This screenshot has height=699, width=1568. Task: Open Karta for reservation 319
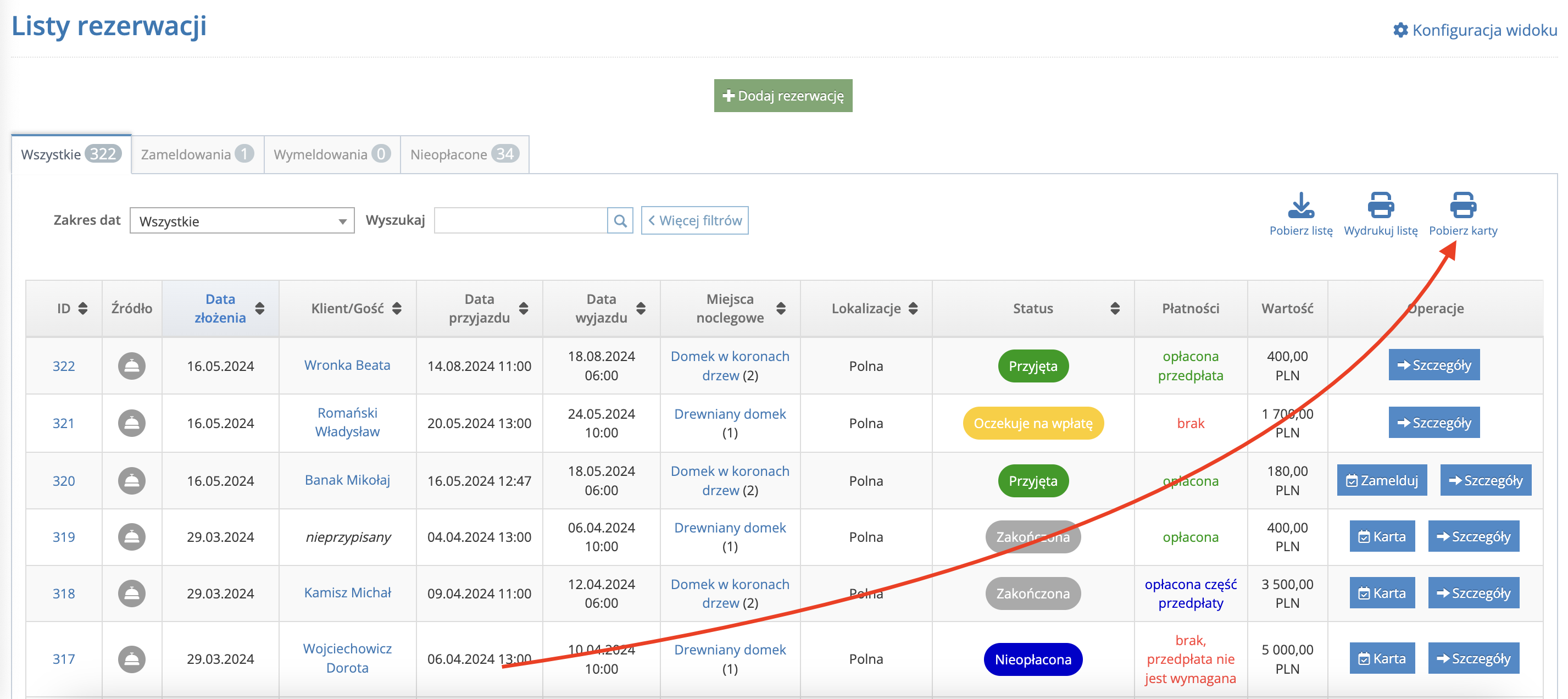point(1382,536)
